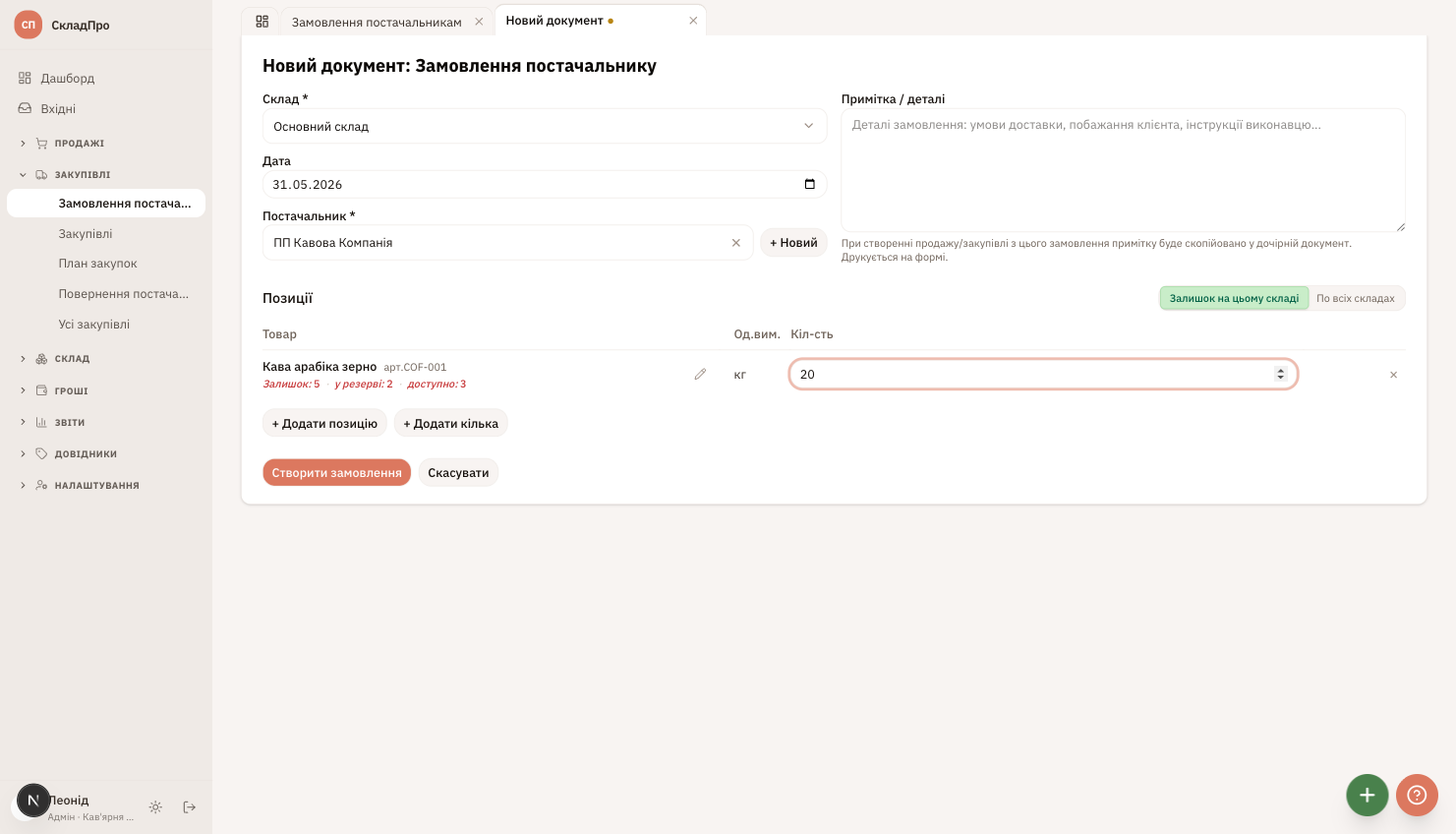Click the date field 31.05.2026
This screenshot has height=834, width=1456.
click(x=545, y=184)
